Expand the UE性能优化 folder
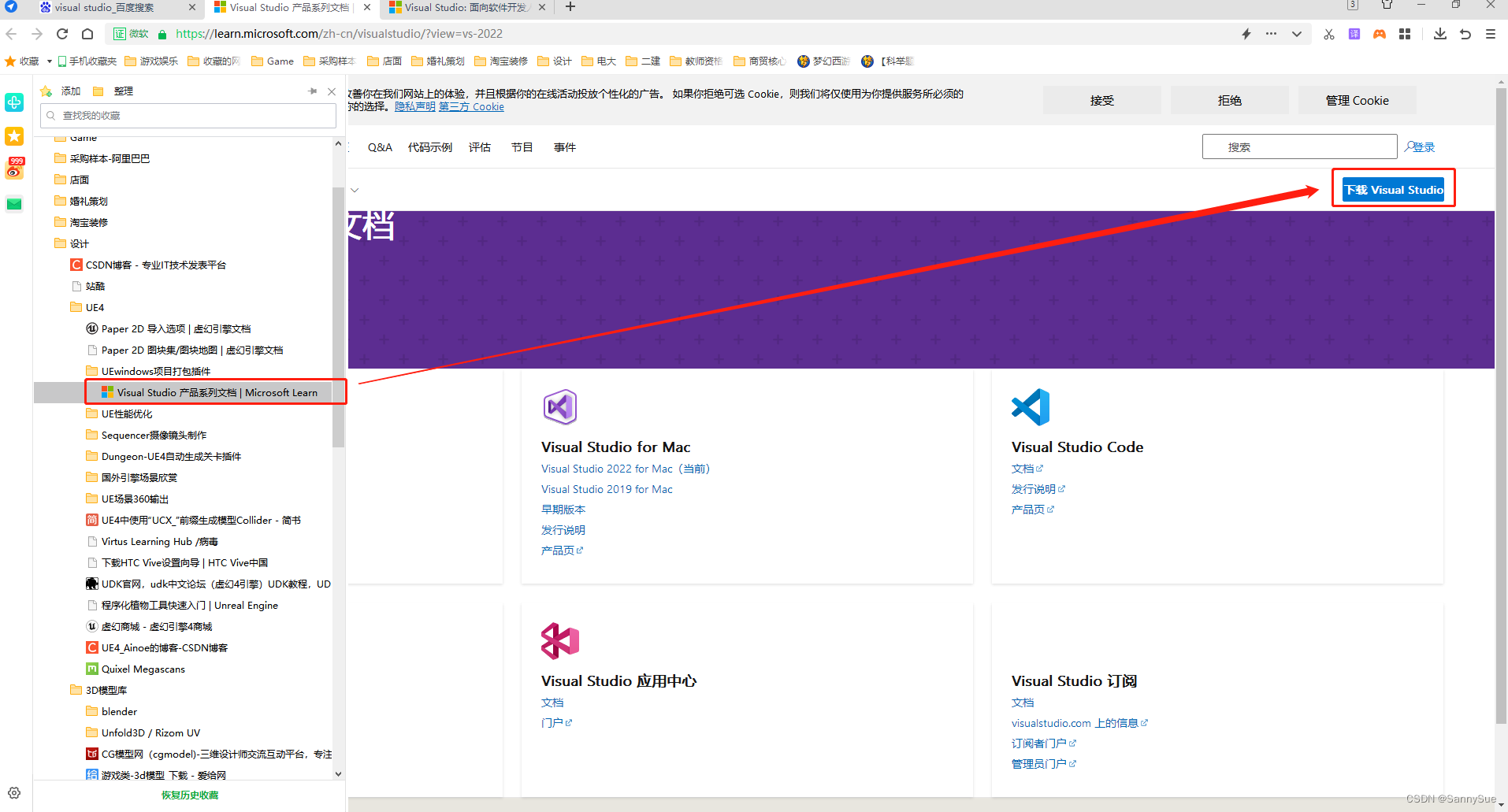Image resolution: width=1508 pixels, height=812 pixels. 119,413
